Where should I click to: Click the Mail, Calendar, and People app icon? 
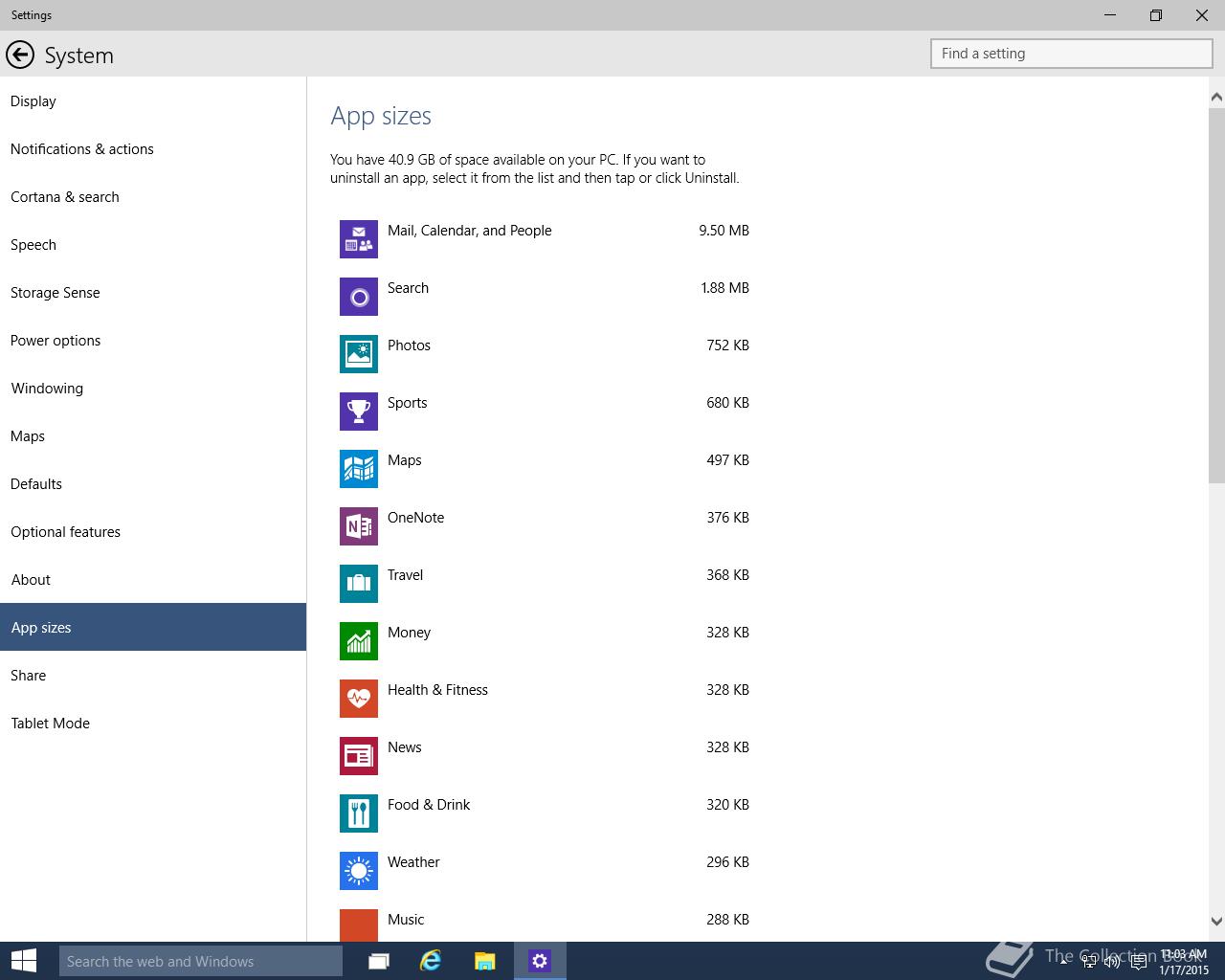click(359, 239)
